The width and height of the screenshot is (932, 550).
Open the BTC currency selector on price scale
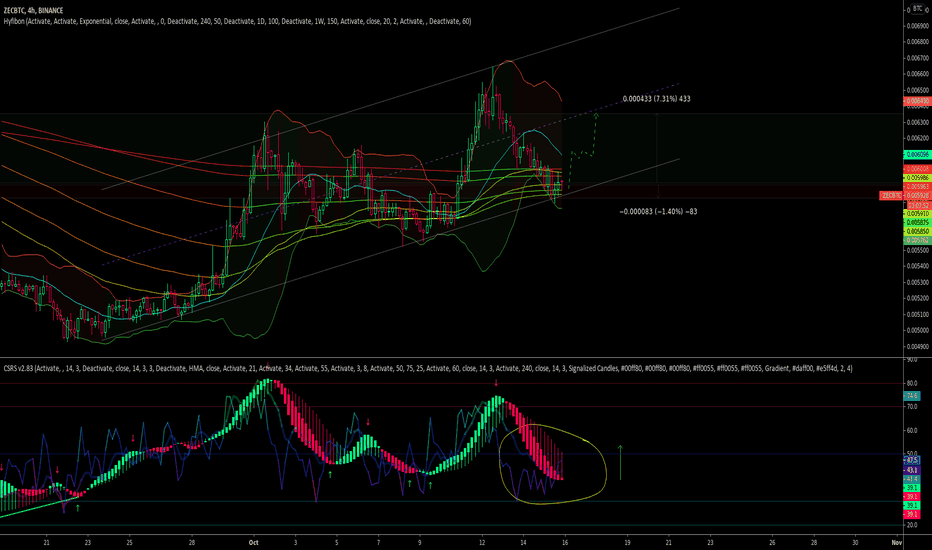point(918,10)
